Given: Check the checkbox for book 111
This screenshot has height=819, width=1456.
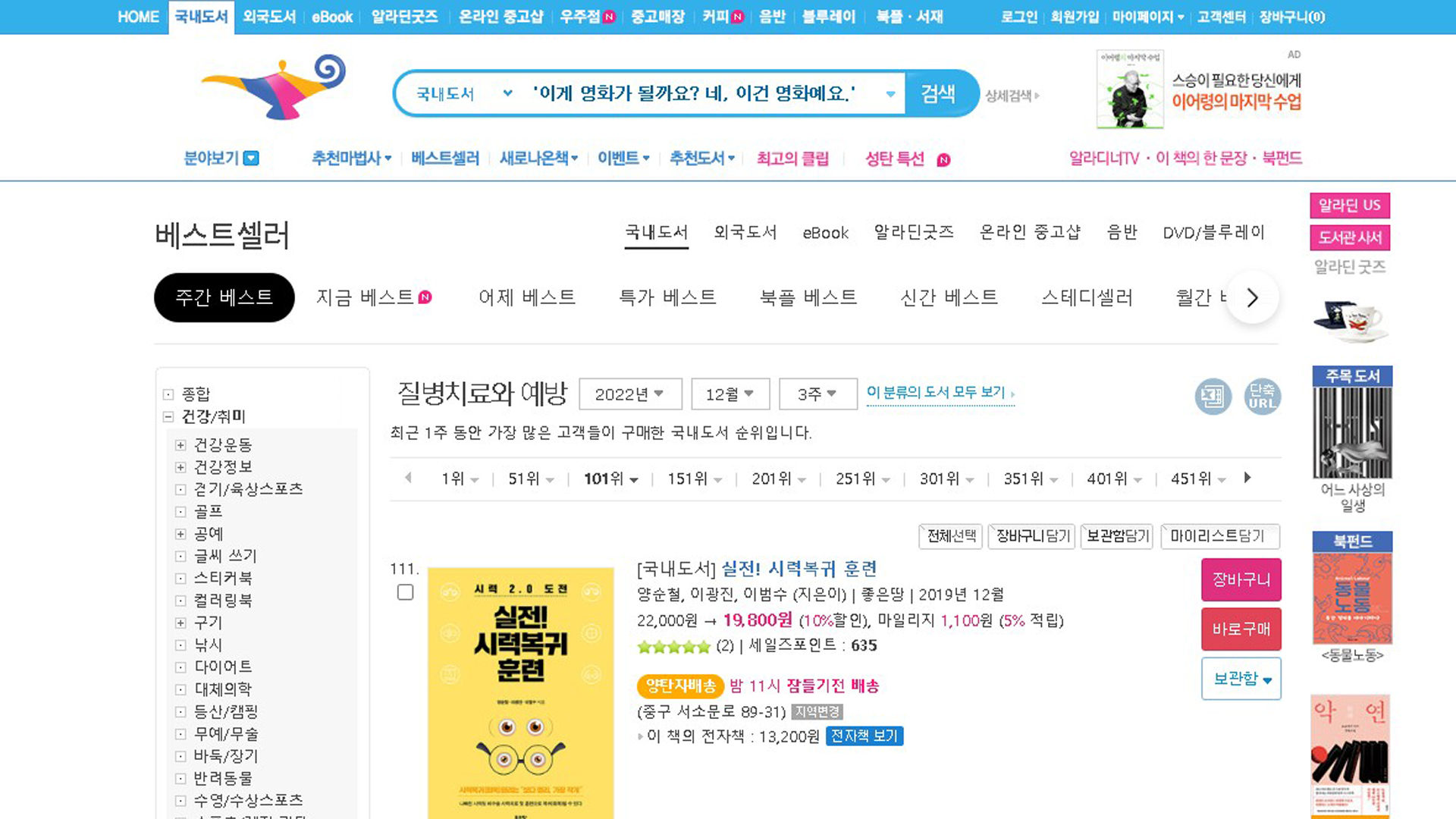Looking at the screenshot, I should pos(405,592).
